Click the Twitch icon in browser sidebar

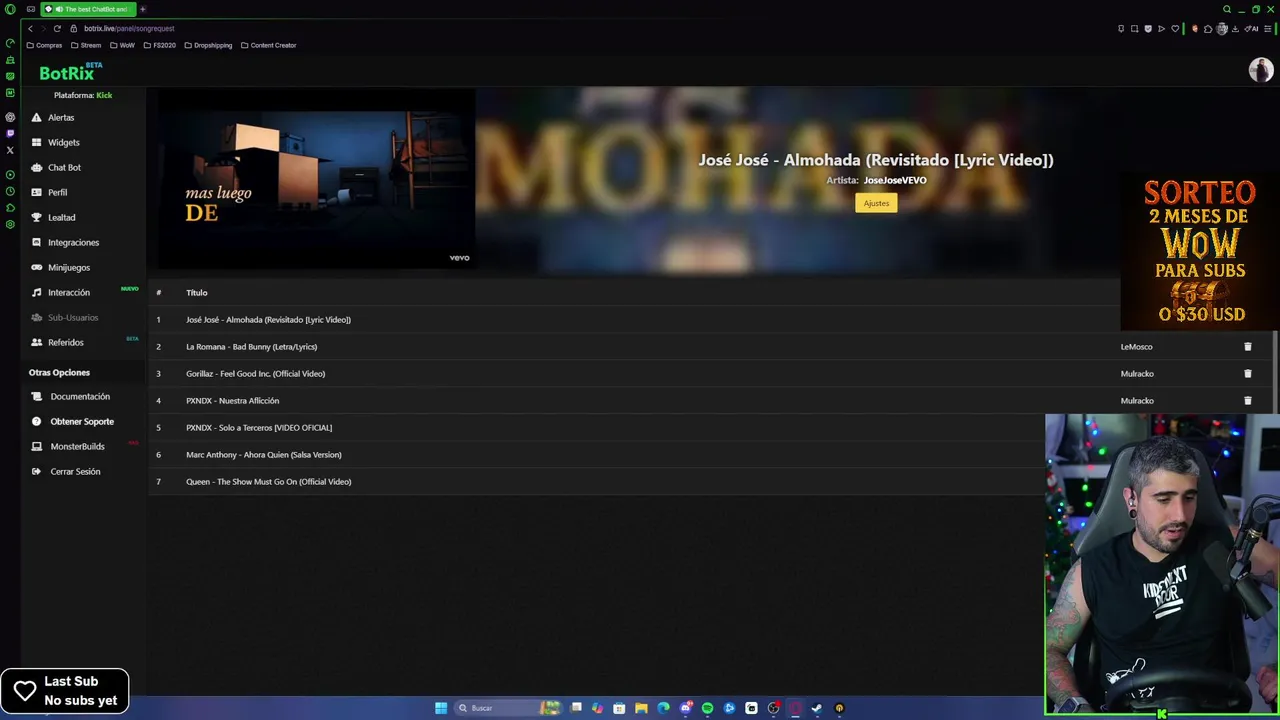coord(10,133)
